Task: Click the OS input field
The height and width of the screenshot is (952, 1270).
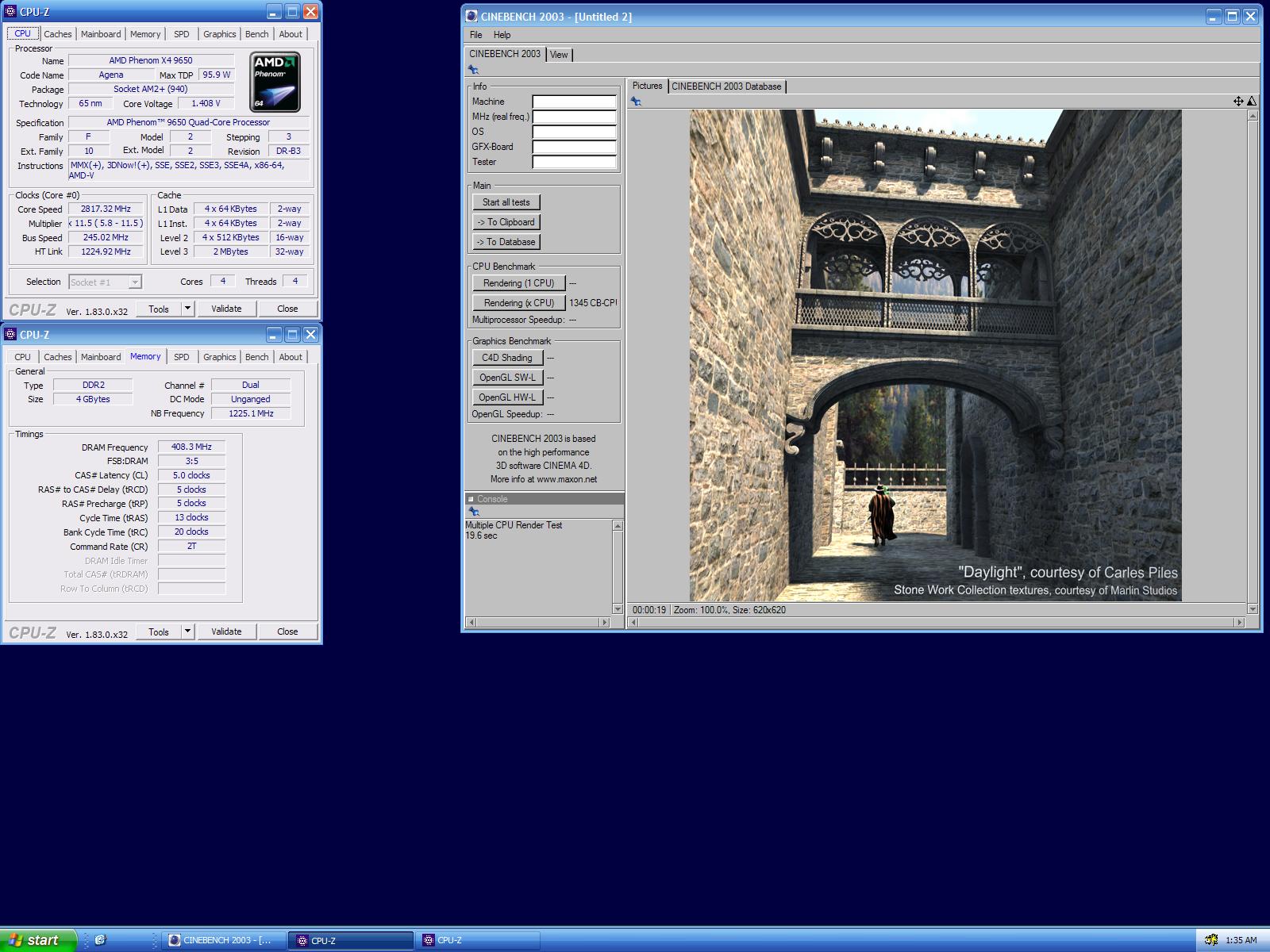Action: (574, 132)
